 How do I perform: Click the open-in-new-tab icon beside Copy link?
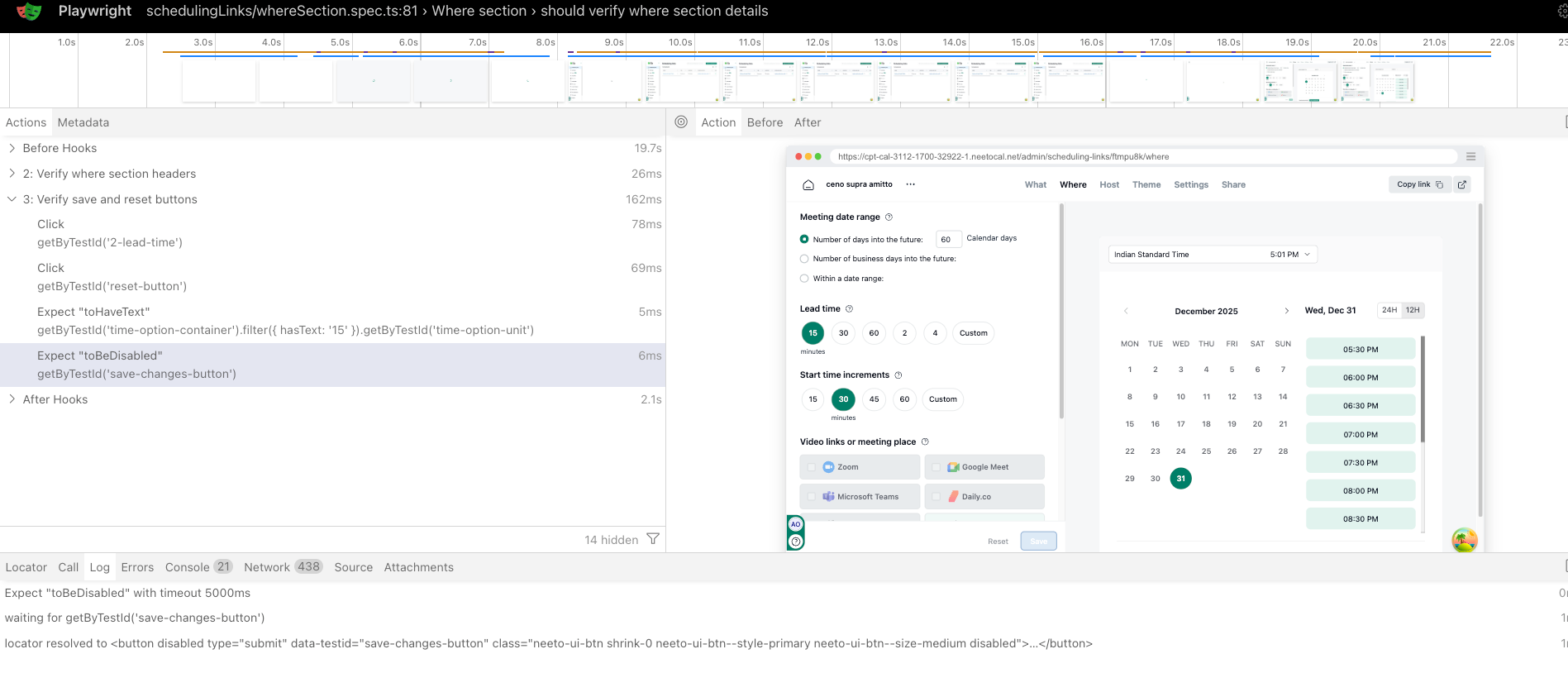pos(1462,184)
